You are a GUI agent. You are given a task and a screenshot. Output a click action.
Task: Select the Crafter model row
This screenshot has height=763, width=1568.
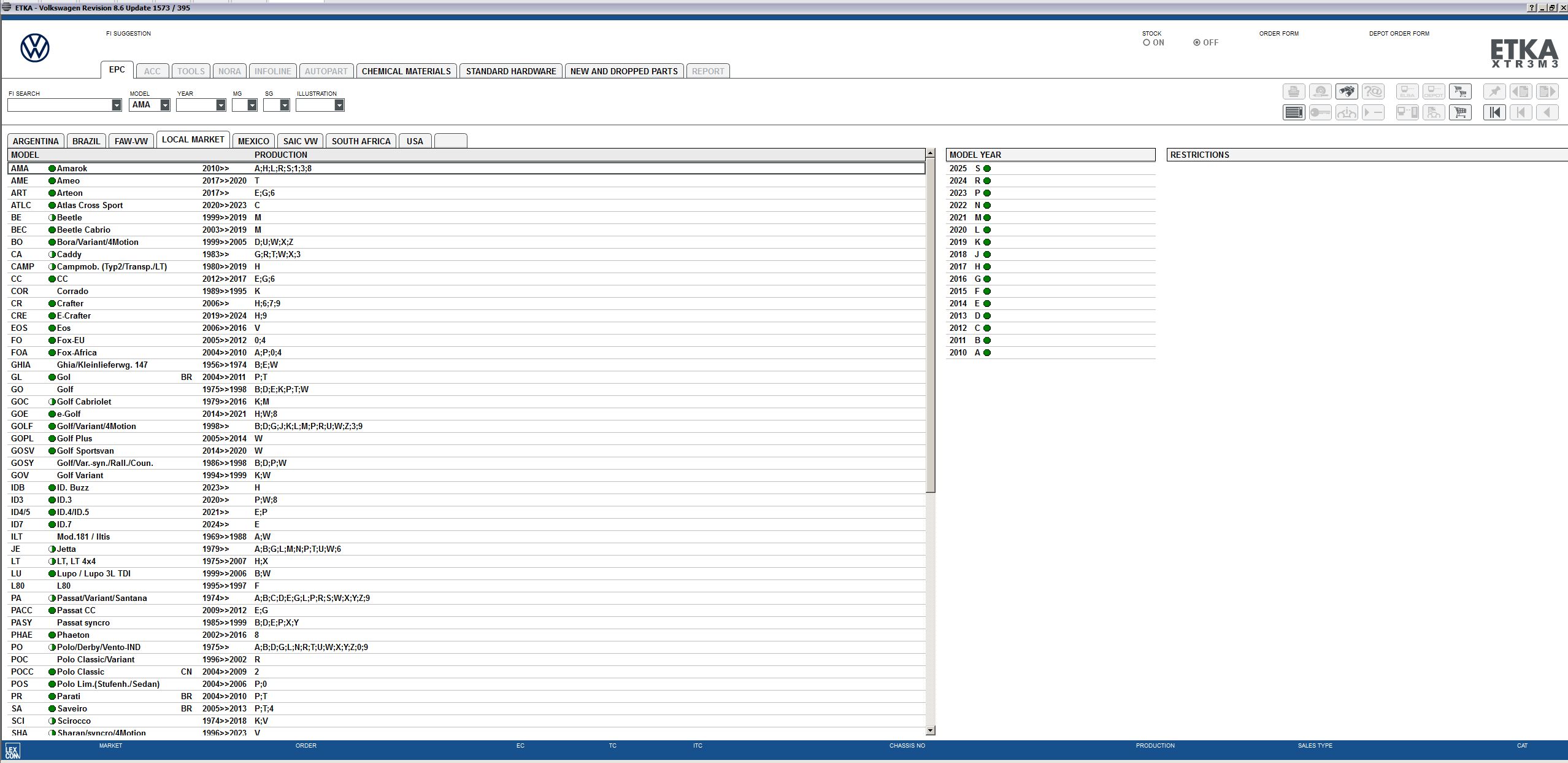[x=466, y=303]
